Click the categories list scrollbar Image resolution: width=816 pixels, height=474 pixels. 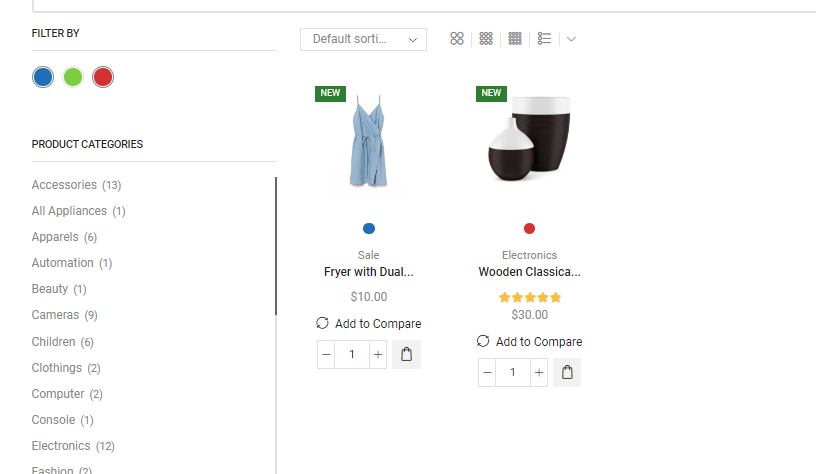coord(276,246)
